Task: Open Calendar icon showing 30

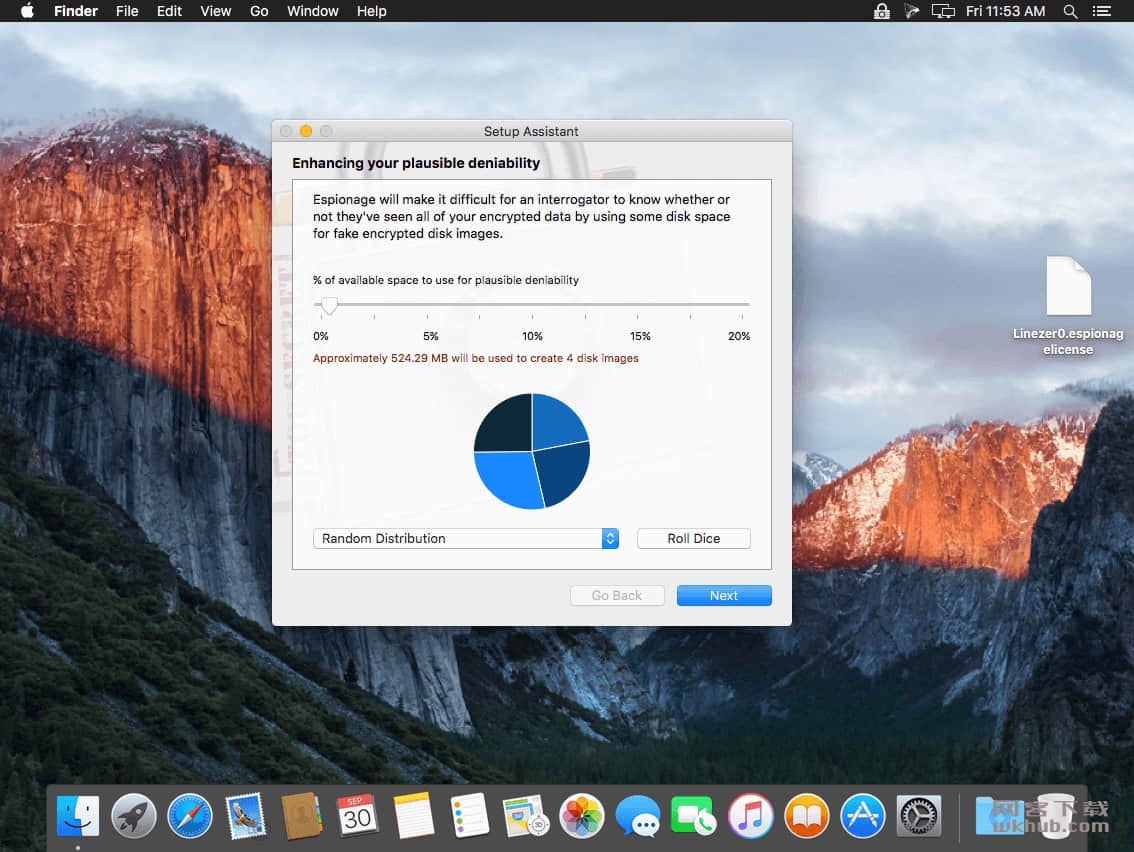Action: click(x=357, y=816)
